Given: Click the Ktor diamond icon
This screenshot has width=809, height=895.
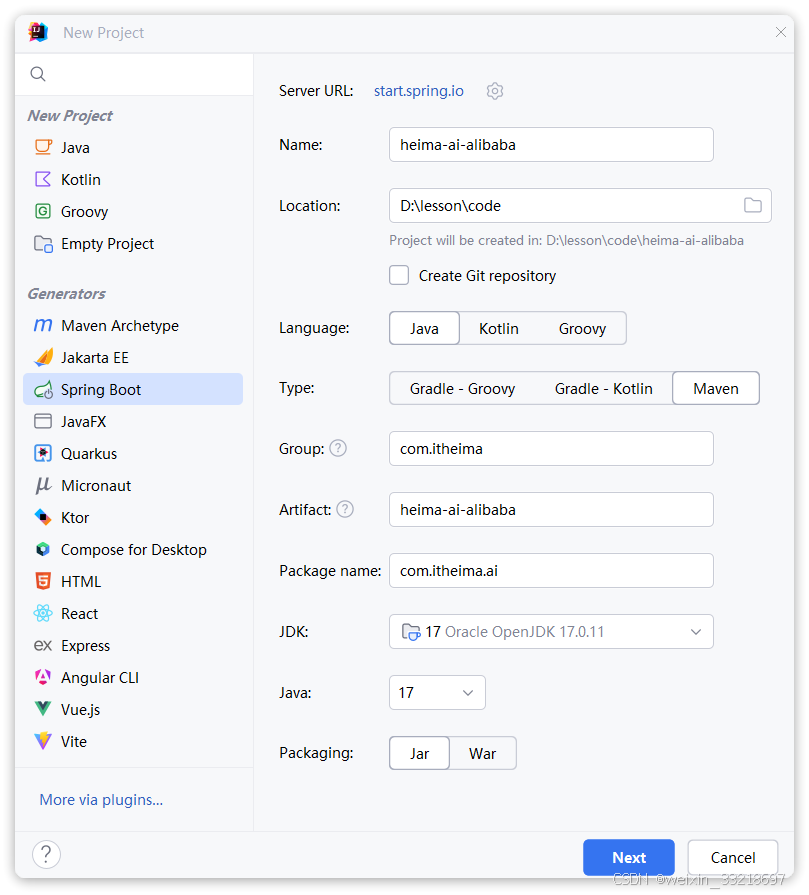Looking at the screenshot, I should click(x=43, y=517).
